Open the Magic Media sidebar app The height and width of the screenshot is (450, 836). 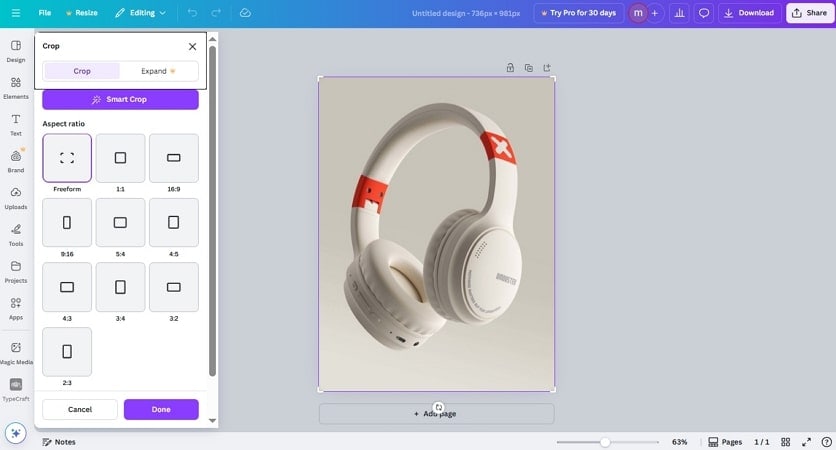coord(16,353)
